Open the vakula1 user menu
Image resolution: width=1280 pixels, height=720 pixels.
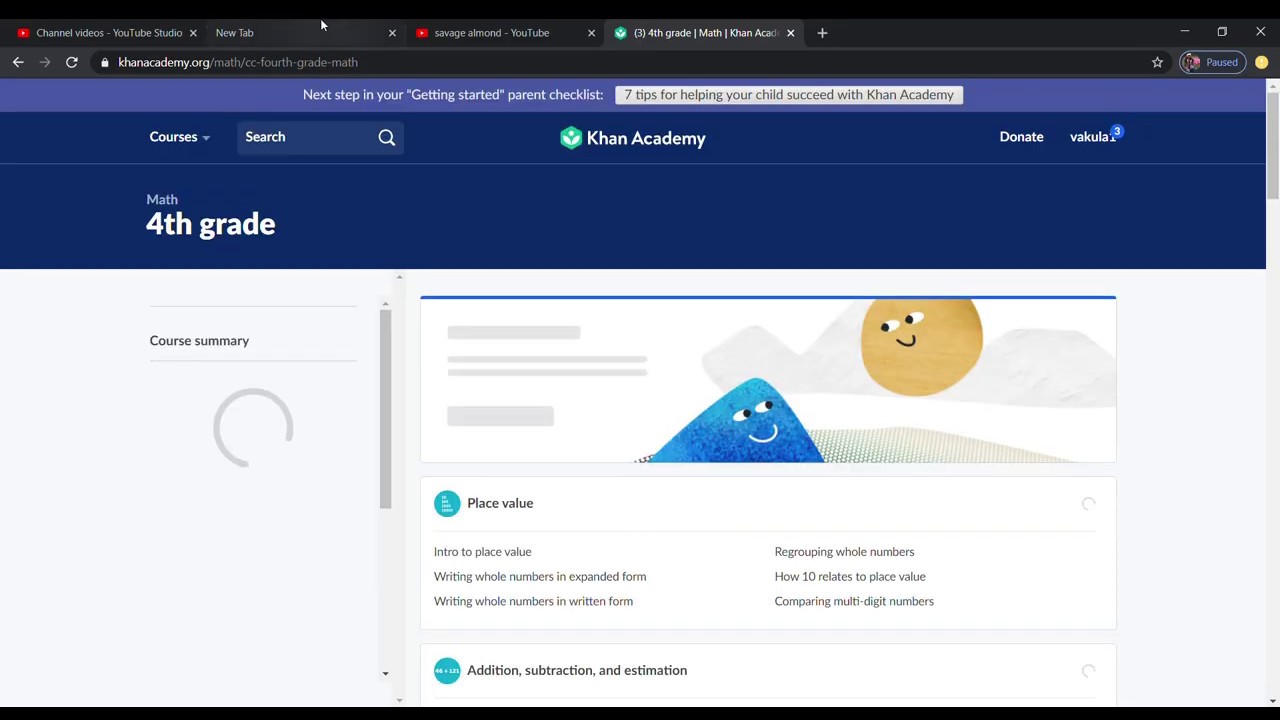[1092, 137]
